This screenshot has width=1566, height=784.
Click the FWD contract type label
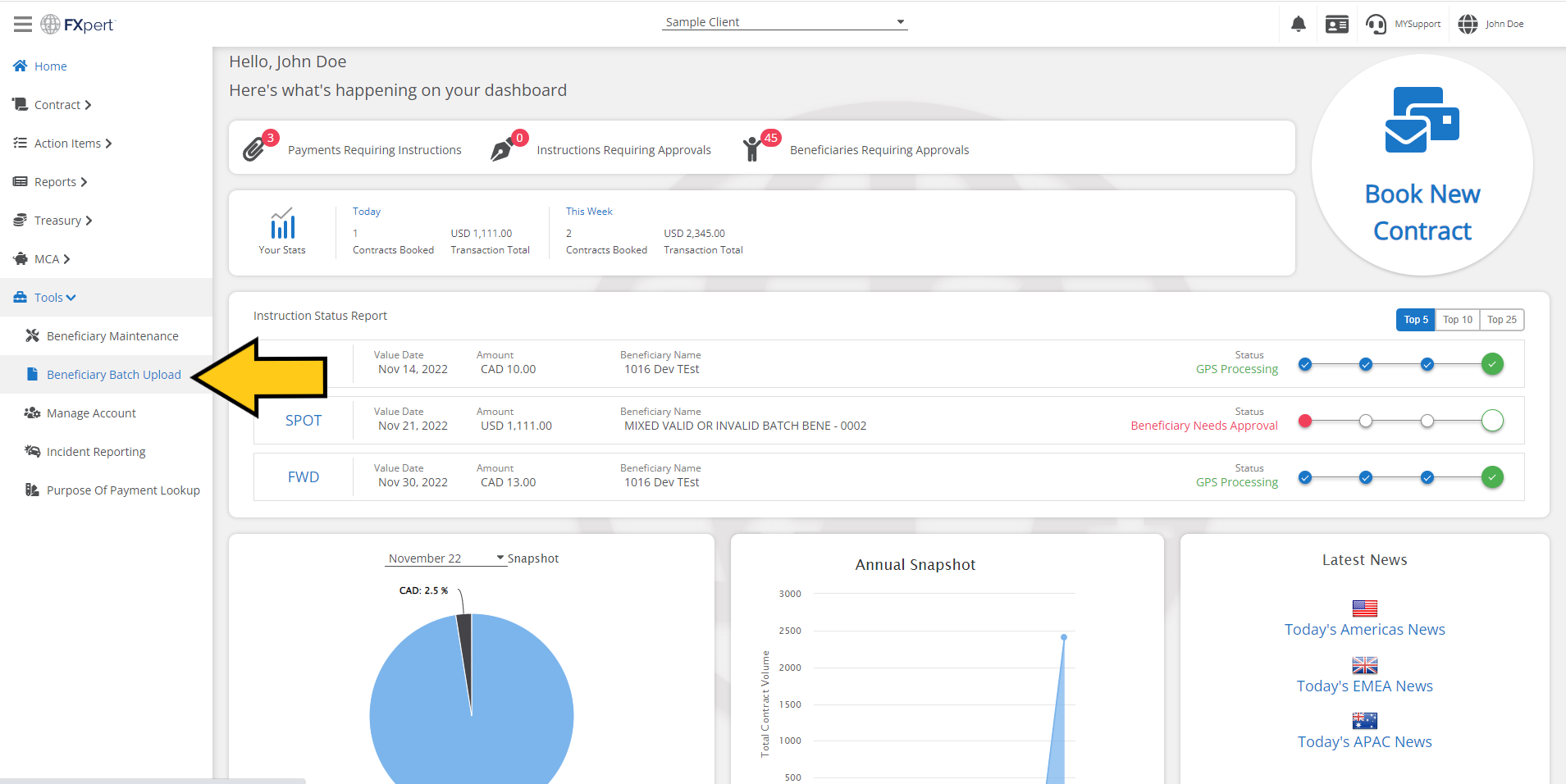click(x=304, y=477)
